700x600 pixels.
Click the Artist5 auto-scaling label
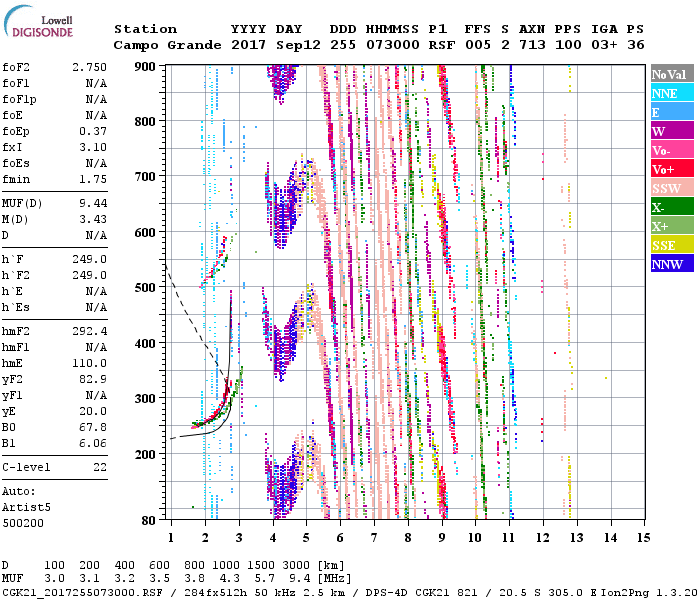click(x=25, y=507)
